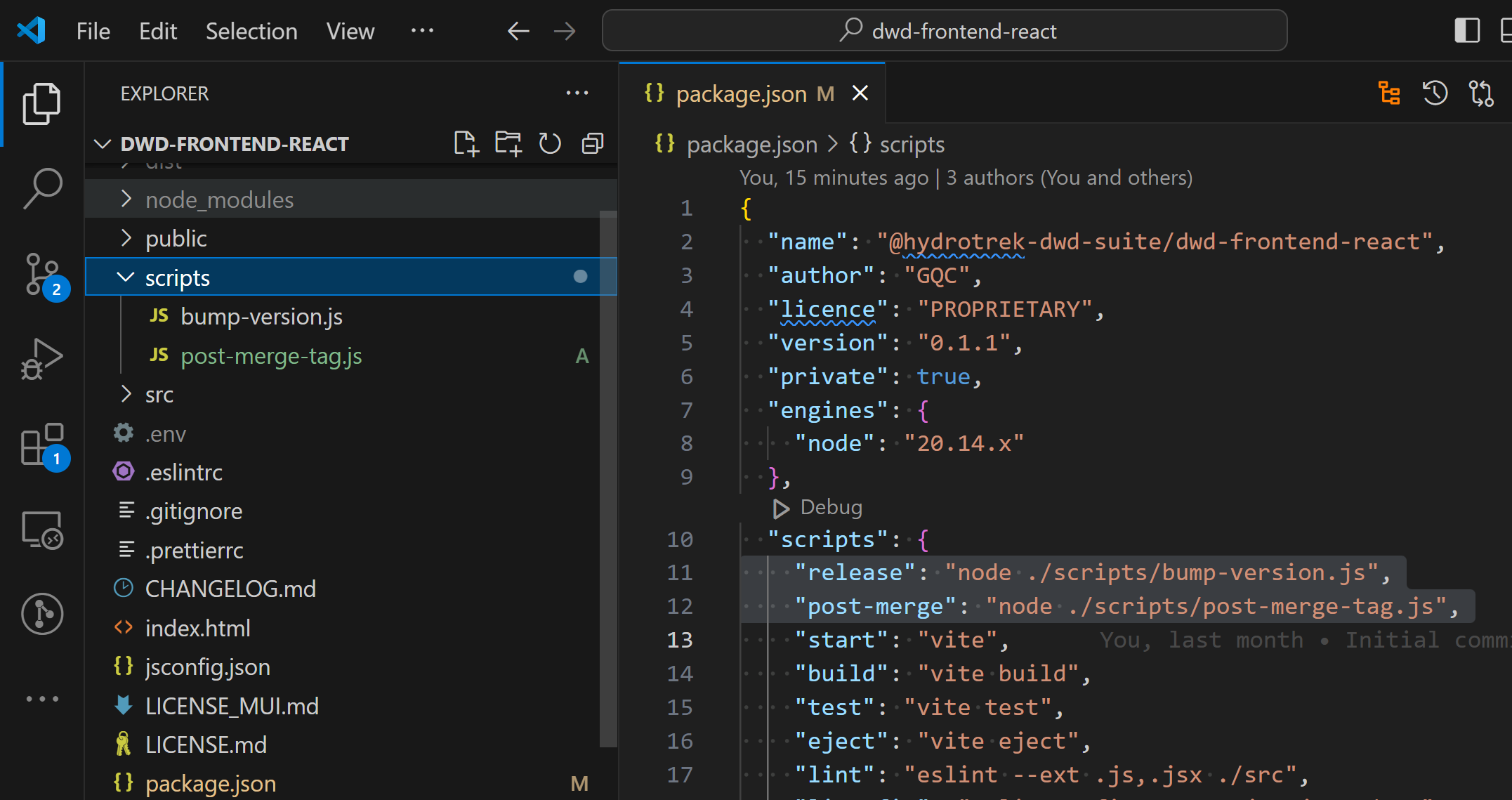Show additional activity bar views ellipsis

[x=42, y=699]
